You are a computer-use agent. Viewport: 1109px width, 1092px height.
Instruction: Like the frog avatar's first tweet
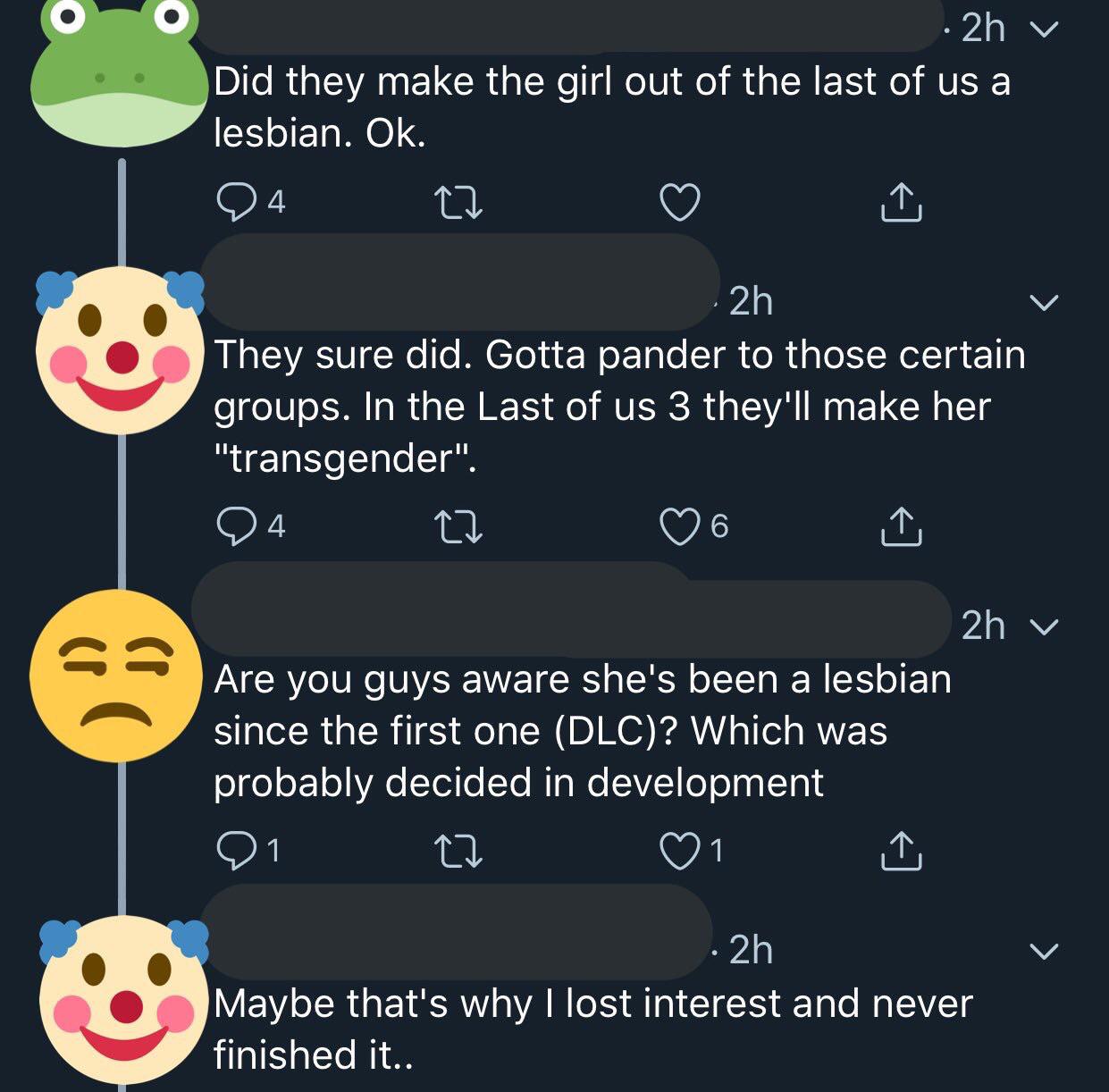coord(679,202)
